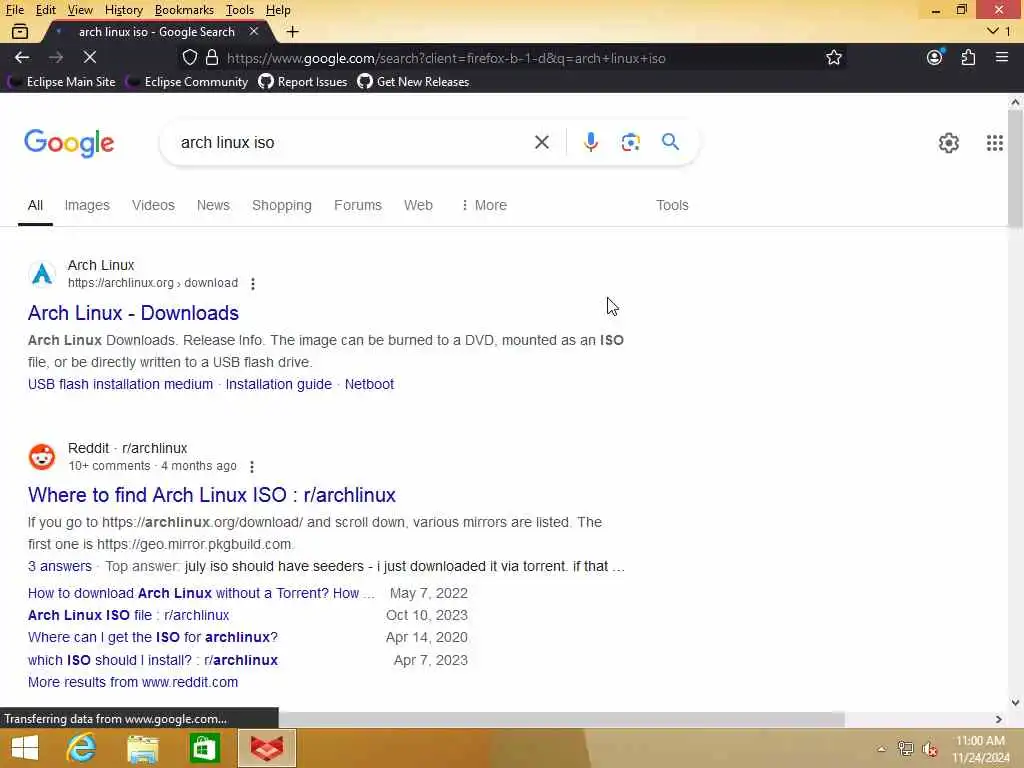
Task: Open a new tab with the plus button
Action: point(293,31)
